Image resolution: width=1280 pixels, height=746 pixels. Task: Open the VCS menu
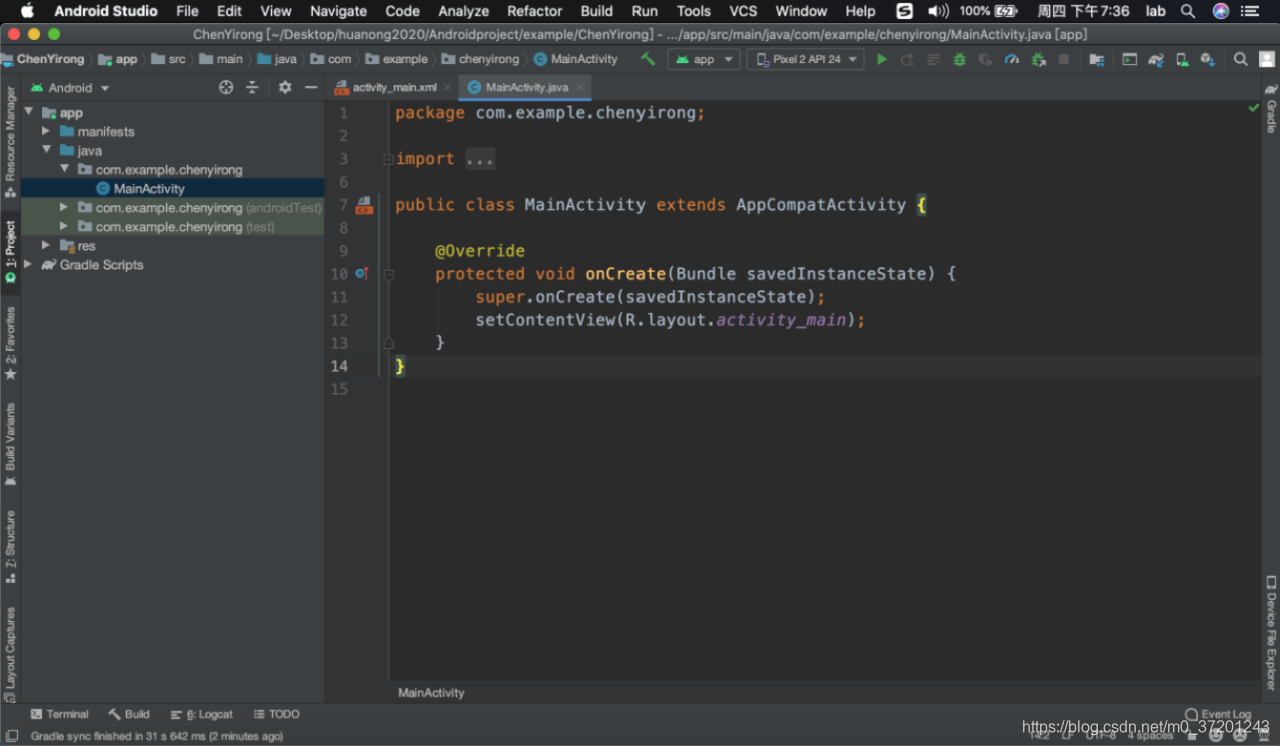743,11
